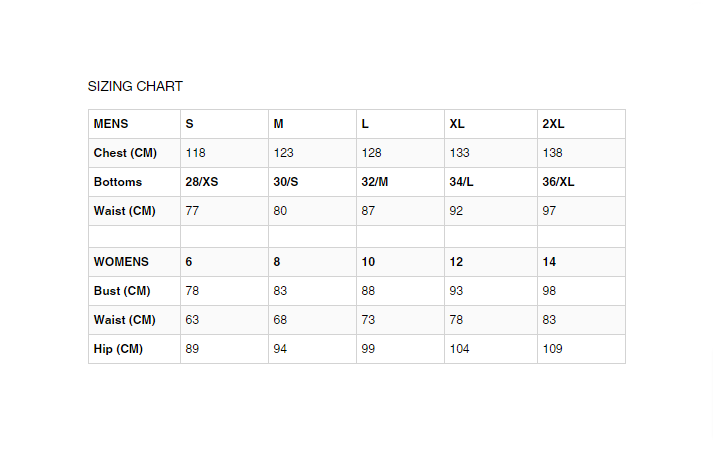Select the chest value 118
This screenshot has height=457, width=713.
[196, 153]
